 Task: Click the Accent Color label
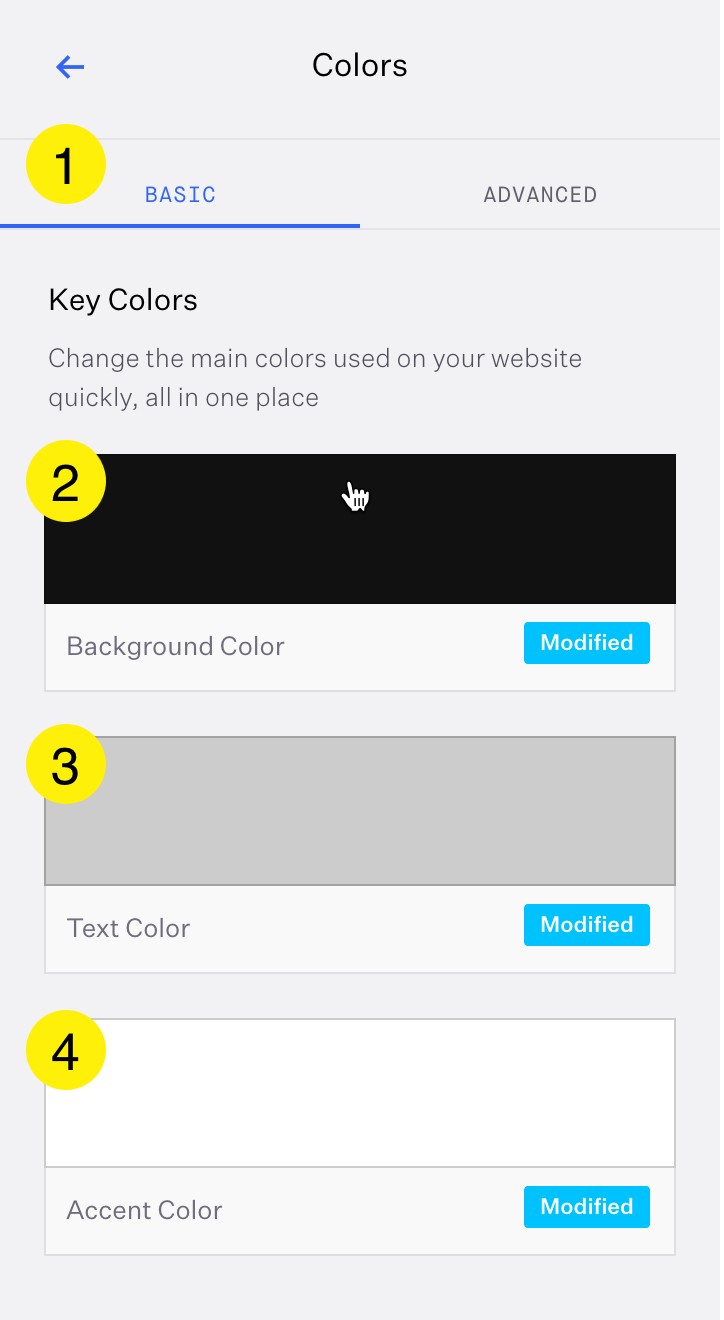144,1210
